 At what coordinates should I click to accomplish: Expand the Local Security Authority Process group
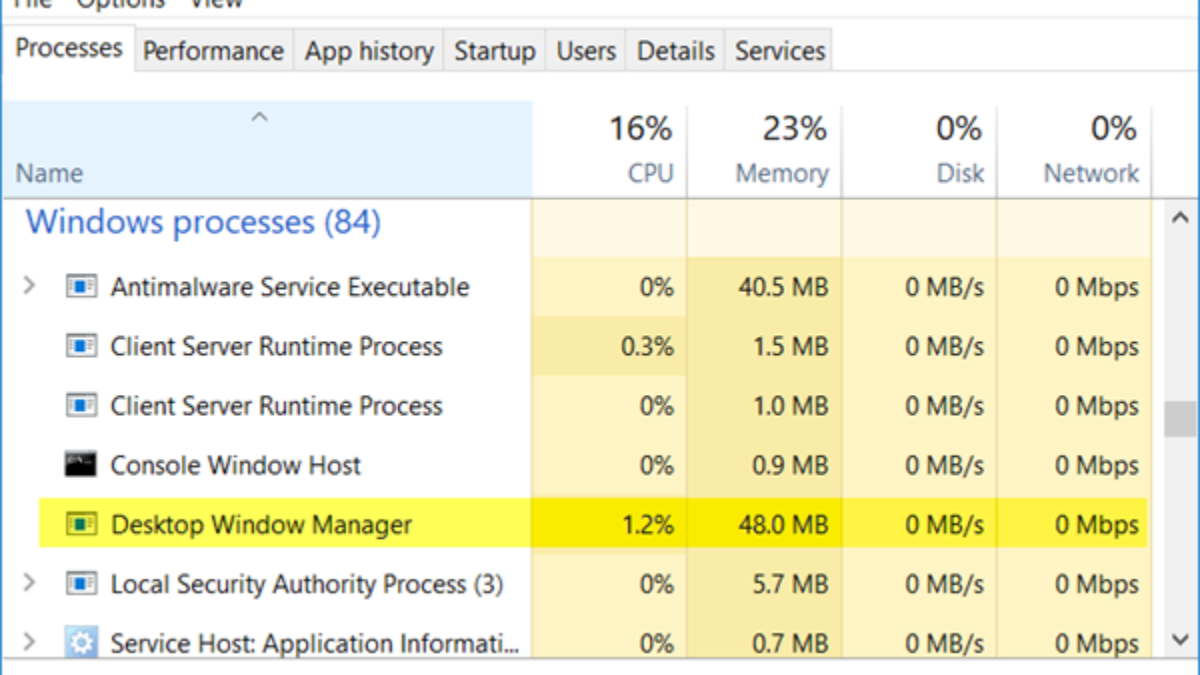click(x=29, y=583)
